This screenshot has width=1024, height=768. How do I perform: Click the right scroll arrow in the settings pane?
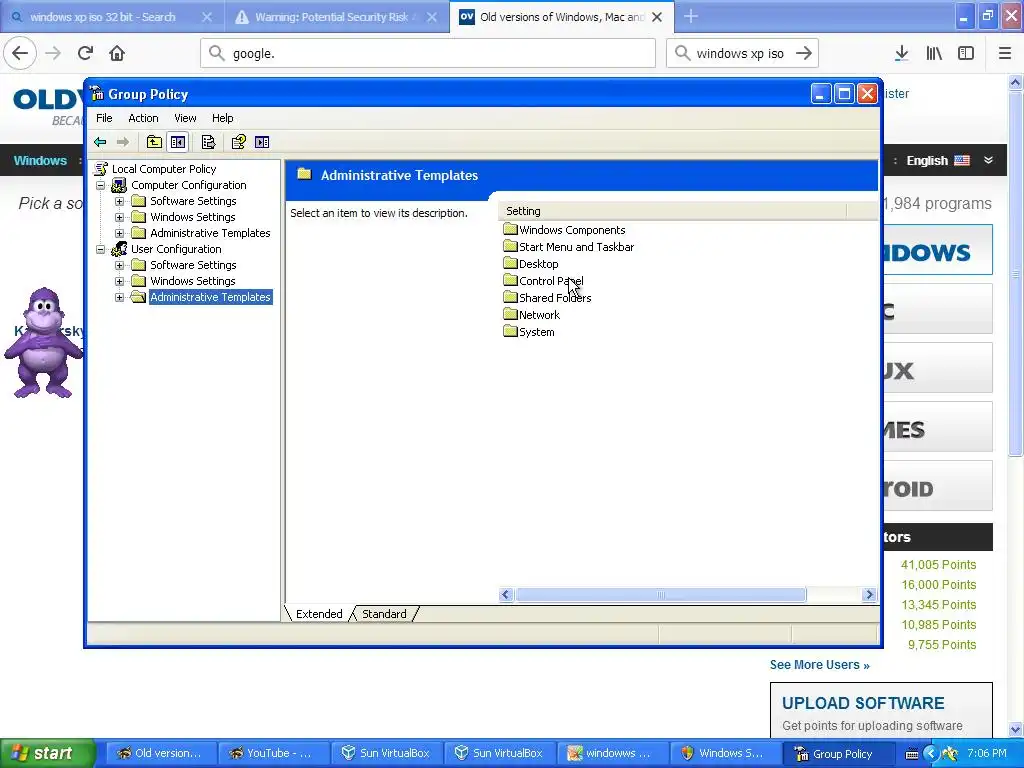click(x=869, y=595)
